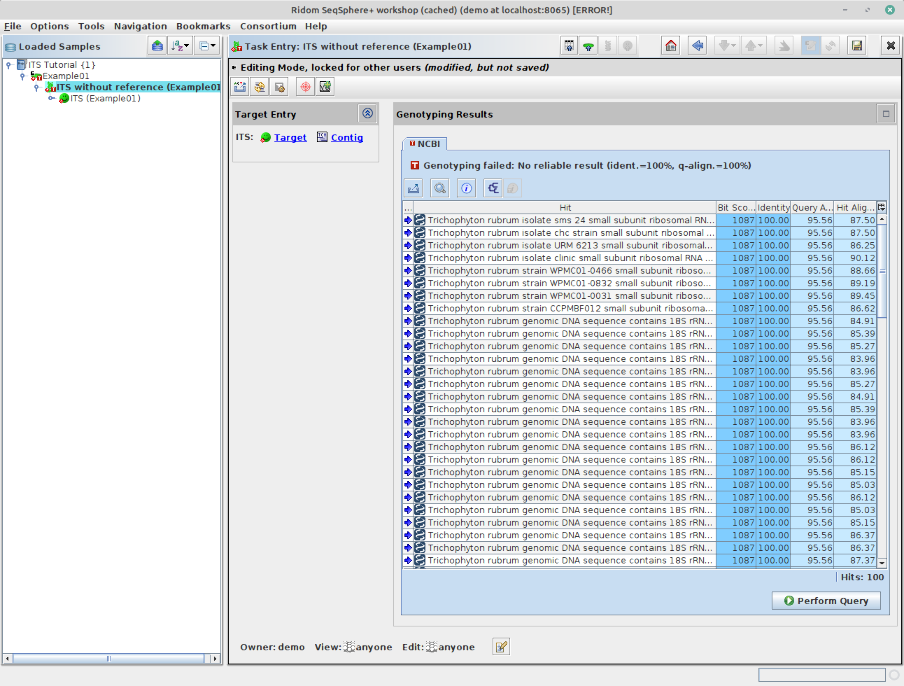The width and height of the screenshot is (904, 686).
Task: Open the magnifier search icon in Genotyping Results
Action: 440,188
